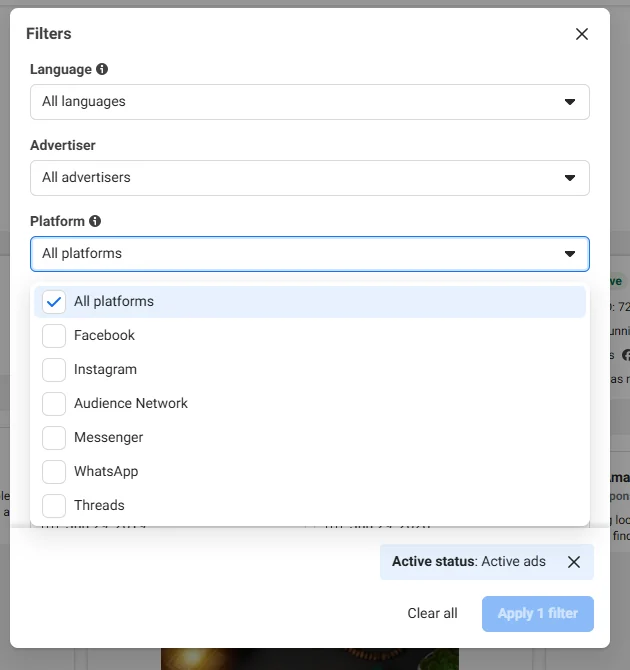Click Clear all filters
This screenshot has width=630, height=670.
click(x=432, y=613)
